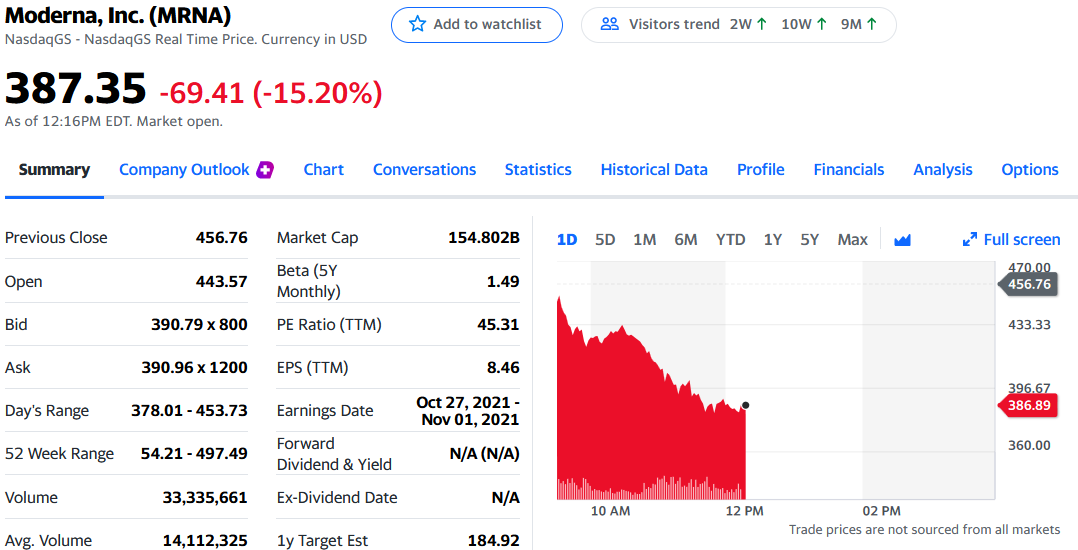Click the Volume value 33,335,661
Viewport: 1078px width, 550px height.
pos(205,497)
